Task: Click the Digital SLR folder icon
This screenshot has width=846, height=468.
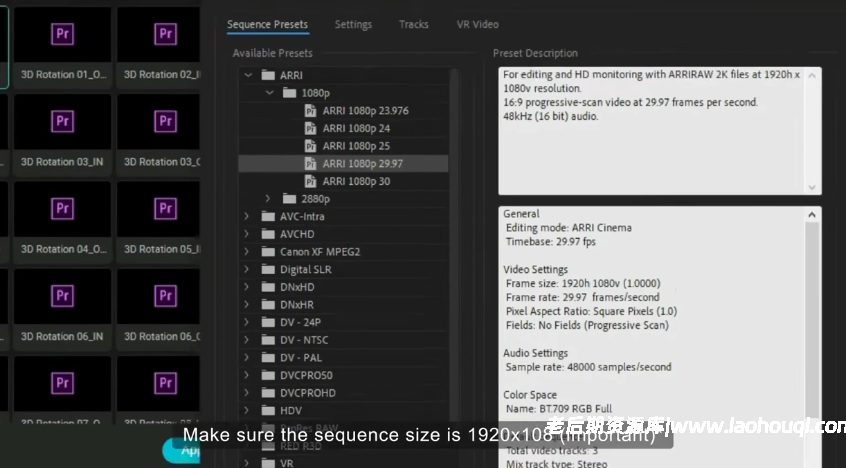Action: 268,269
